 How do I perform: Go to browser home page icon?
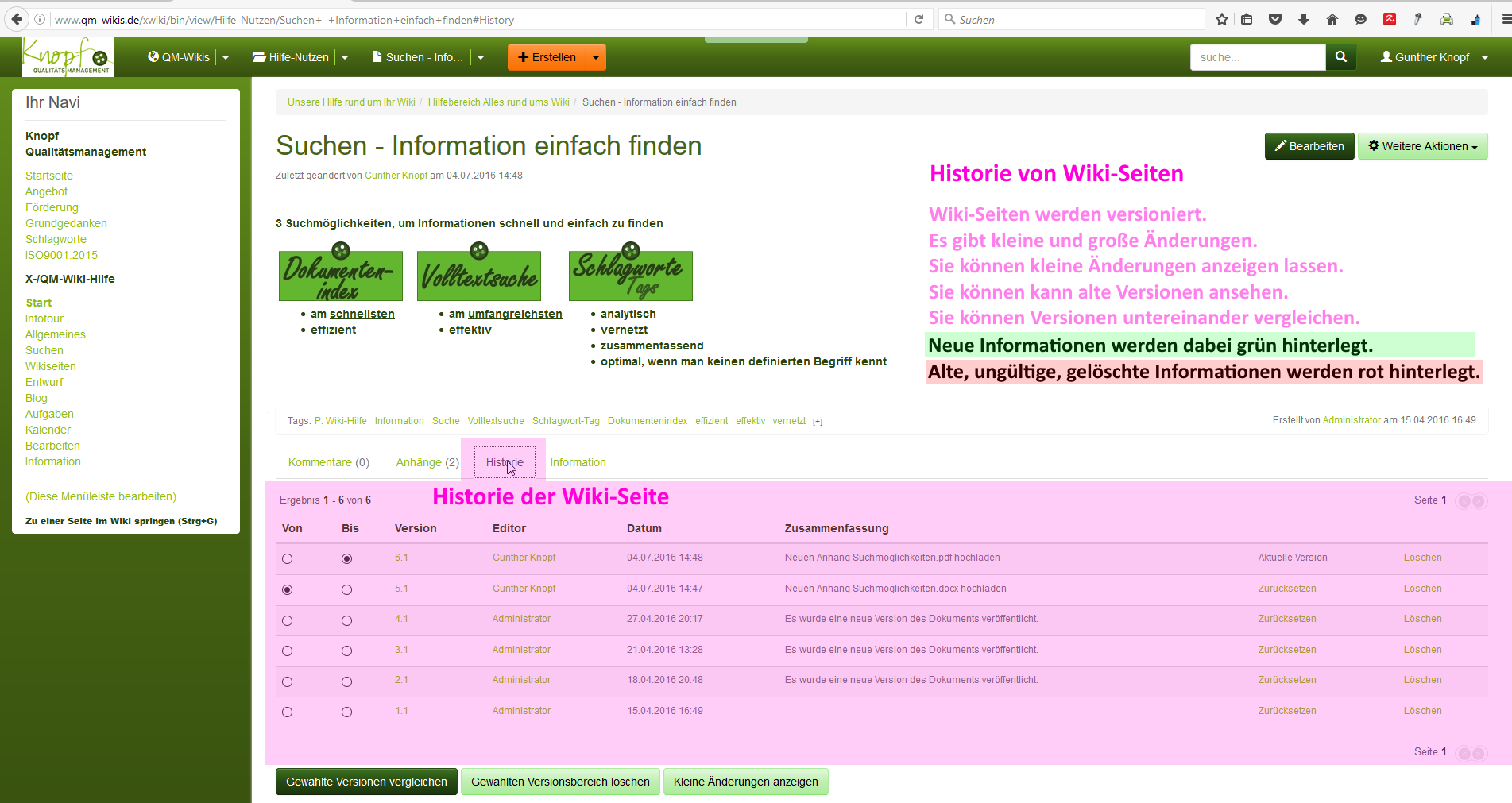(1332, 19)
